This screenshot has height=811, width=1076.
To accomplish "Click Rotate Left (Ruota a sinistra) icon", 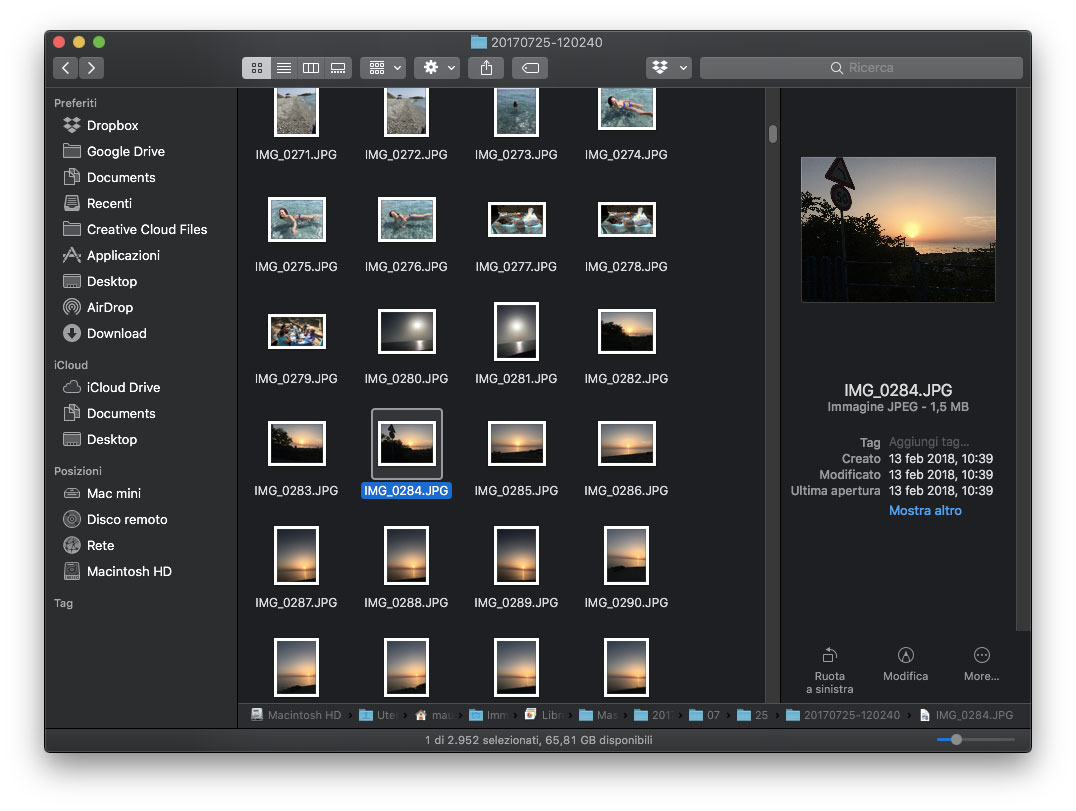I will pyautogui.click(x=829, y=656).
